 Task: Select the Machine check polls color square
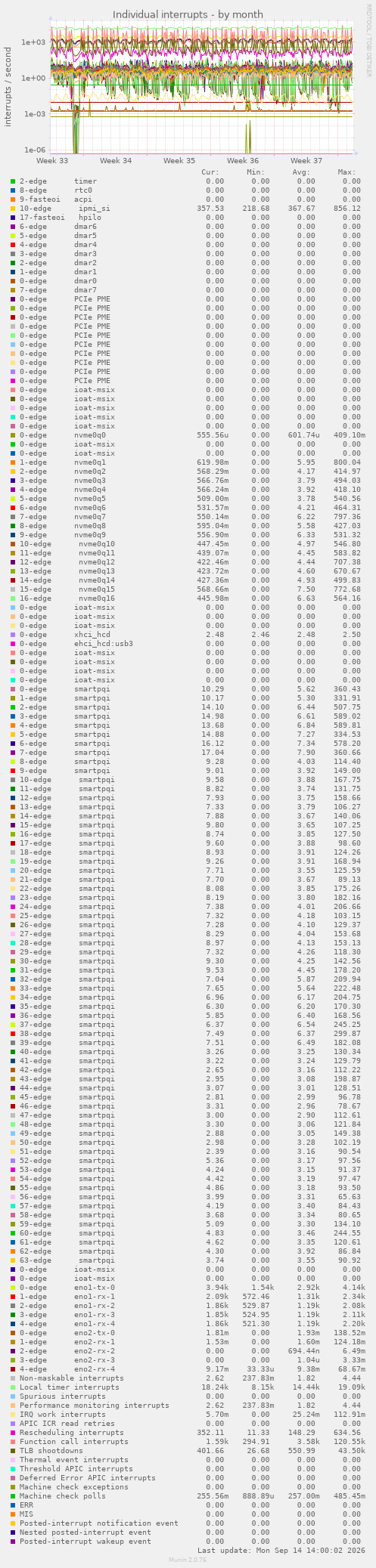(x=13, y=1496)
